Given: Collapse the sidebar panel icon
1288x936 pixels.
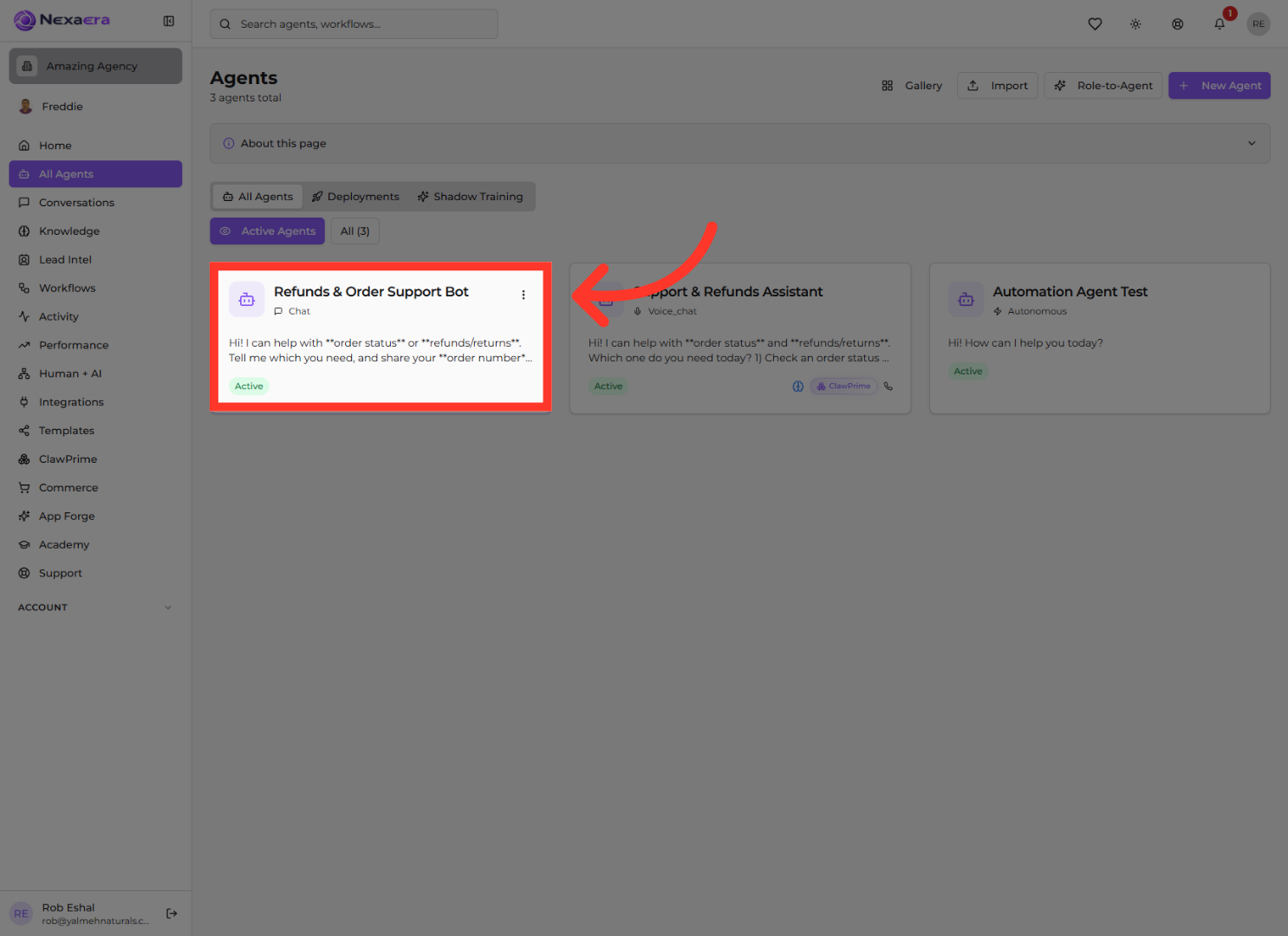Looking at the screenshot, I should 169,21.
